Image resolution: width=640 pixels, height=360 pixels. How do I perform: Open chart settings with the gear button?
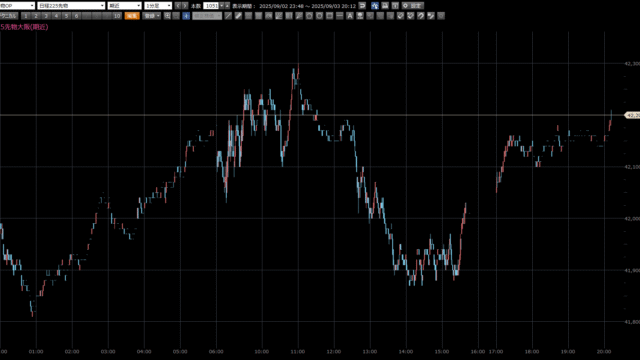pos(413,6)
